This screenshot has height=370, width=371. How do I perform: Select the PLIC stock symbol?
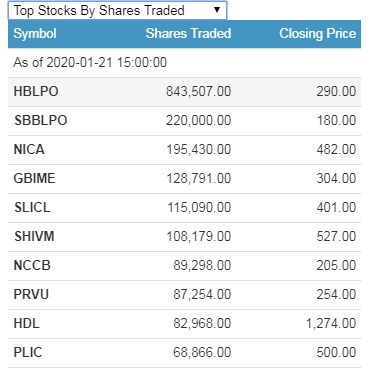tap(28, 353)
